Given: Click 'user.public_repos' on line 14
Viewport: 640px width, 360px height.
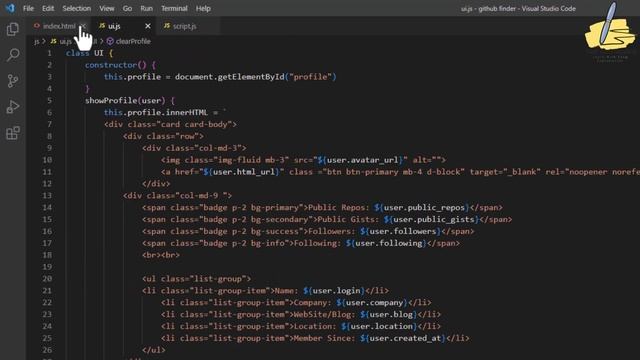Looking at the screenshot, I should pyautogui.click(x=424, y=207).
